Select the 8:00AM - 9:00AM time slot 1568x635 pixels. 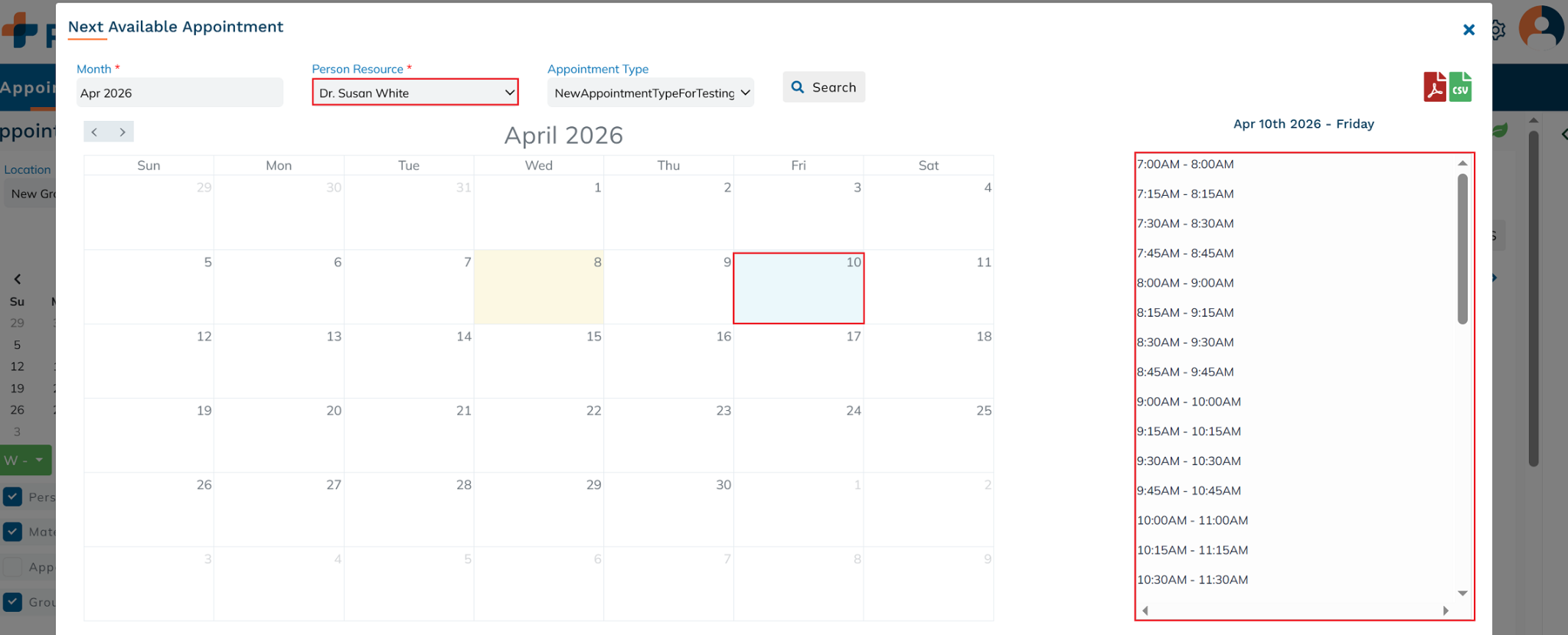click(x=1185, y=283)
